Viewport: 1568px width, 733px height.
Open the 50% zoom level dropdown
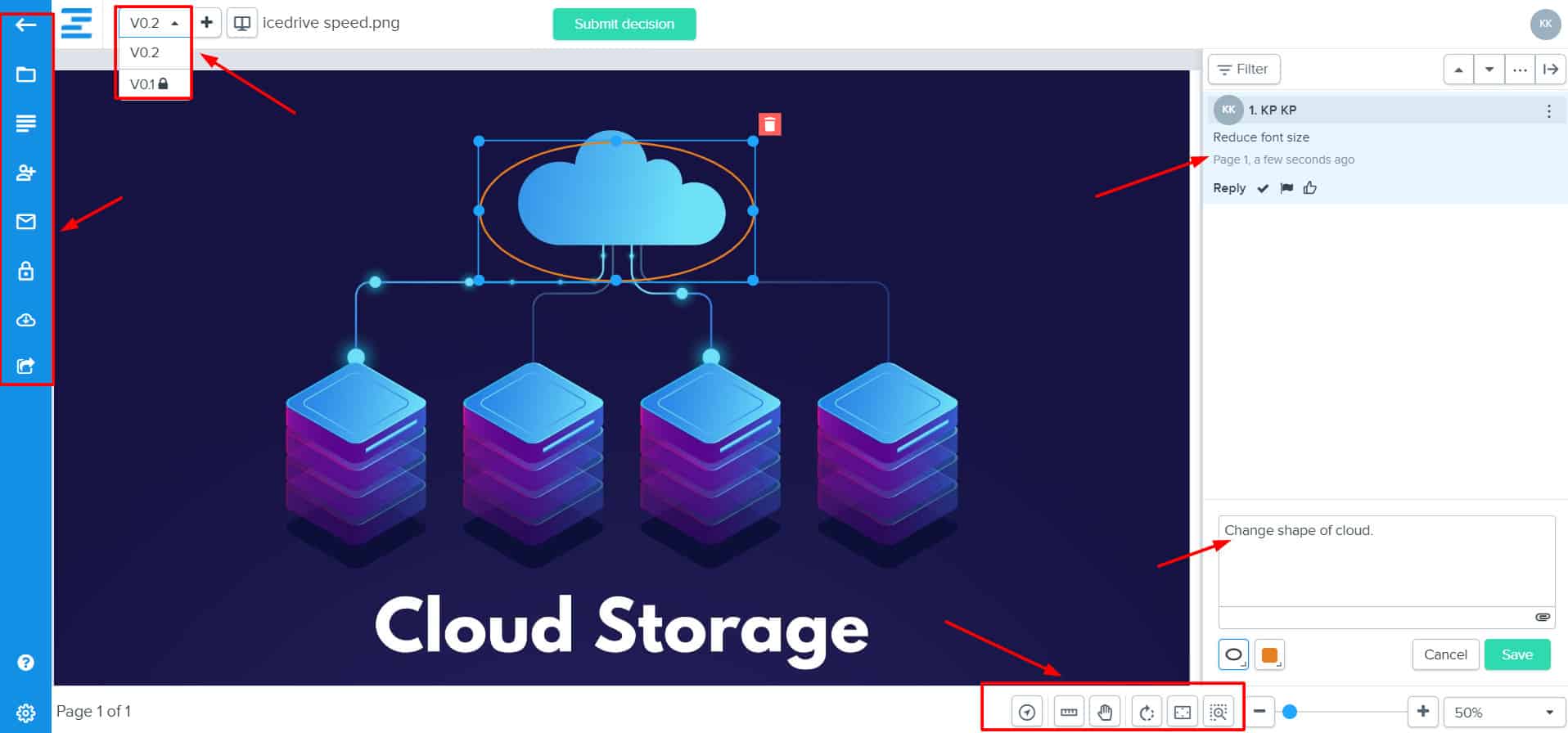1503,712
